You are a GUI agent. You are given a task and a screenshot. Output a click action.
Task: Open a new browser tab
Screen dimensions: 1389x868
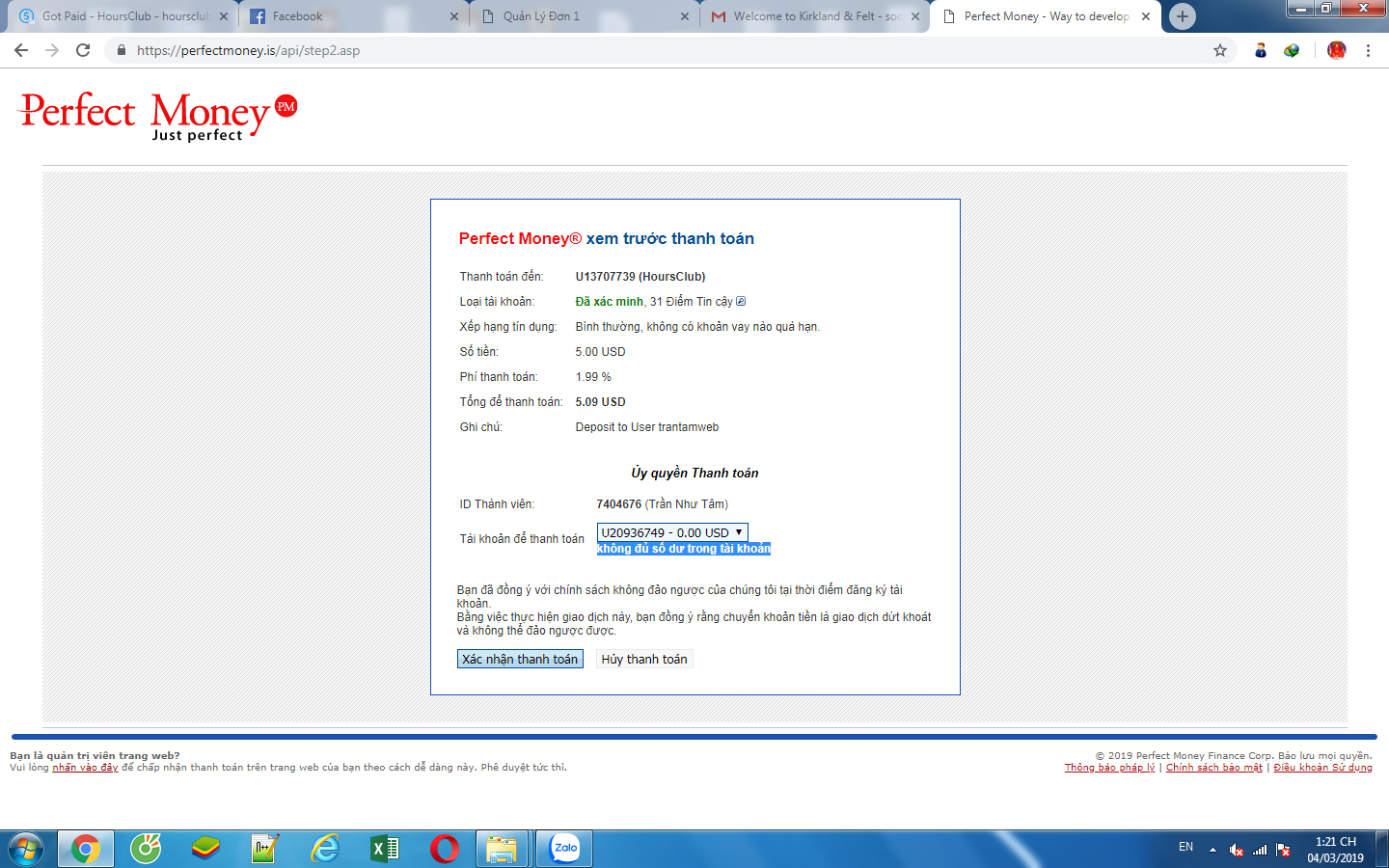pyautogui.click(x=1182, y=16)
